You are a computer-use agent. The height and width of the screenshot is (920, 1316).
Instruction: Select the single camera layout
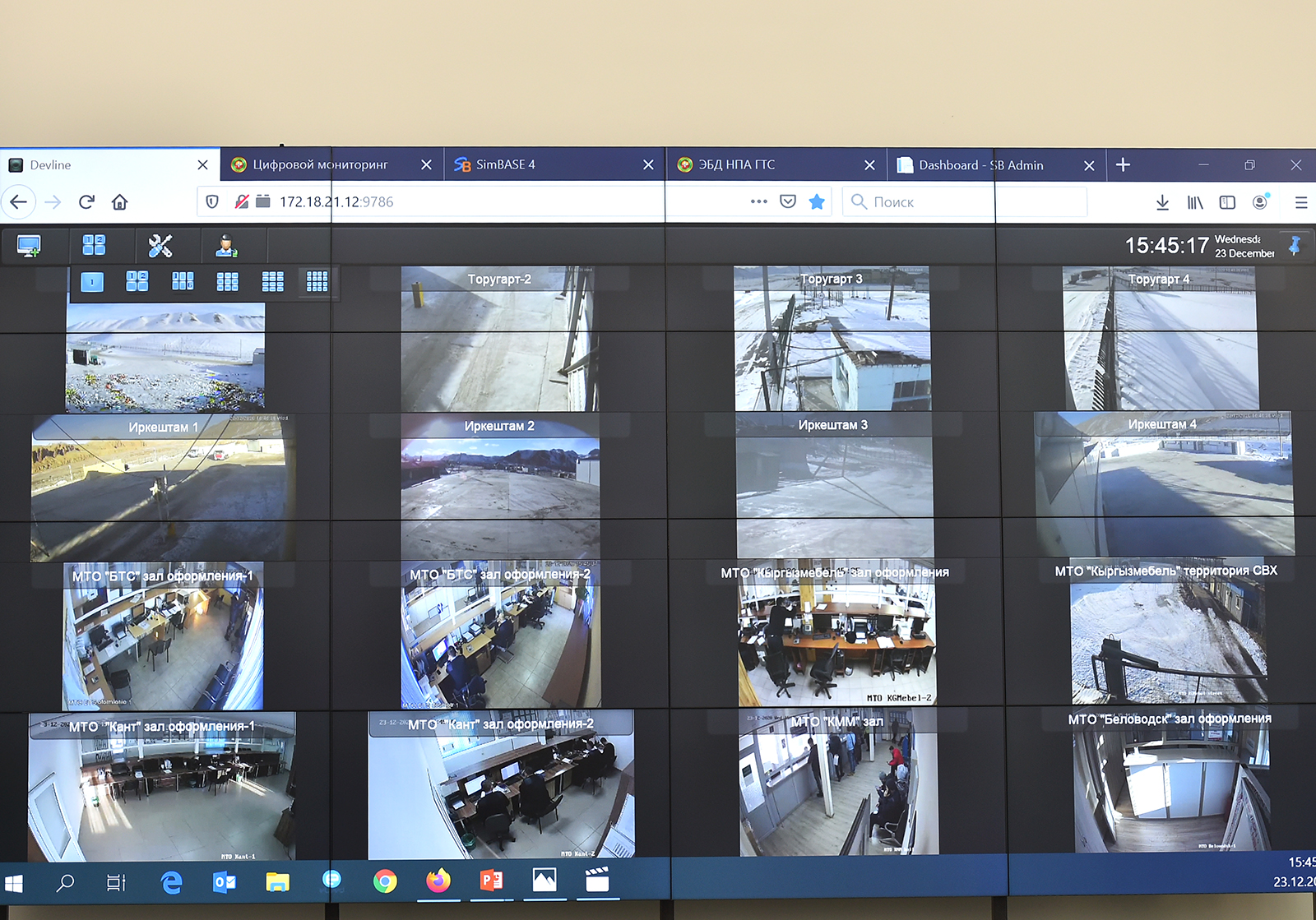click(92, 282)
